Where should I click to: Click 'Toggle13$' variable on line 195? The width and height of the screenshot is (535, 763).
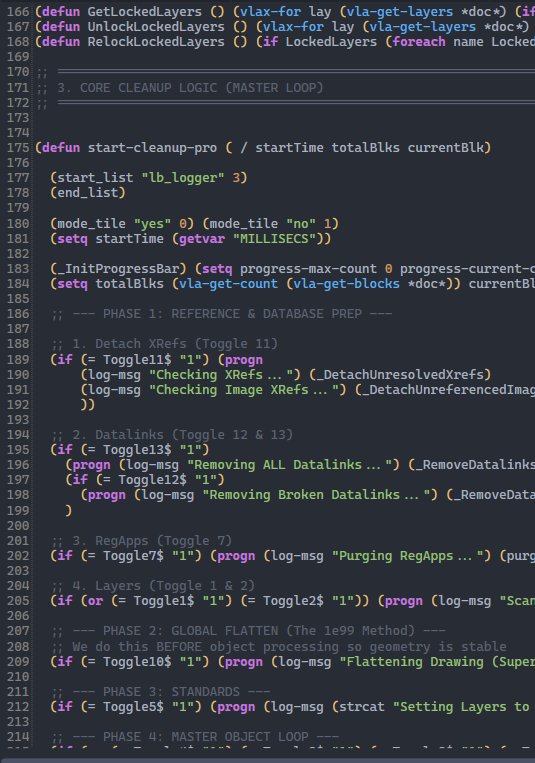pos(137,450)
